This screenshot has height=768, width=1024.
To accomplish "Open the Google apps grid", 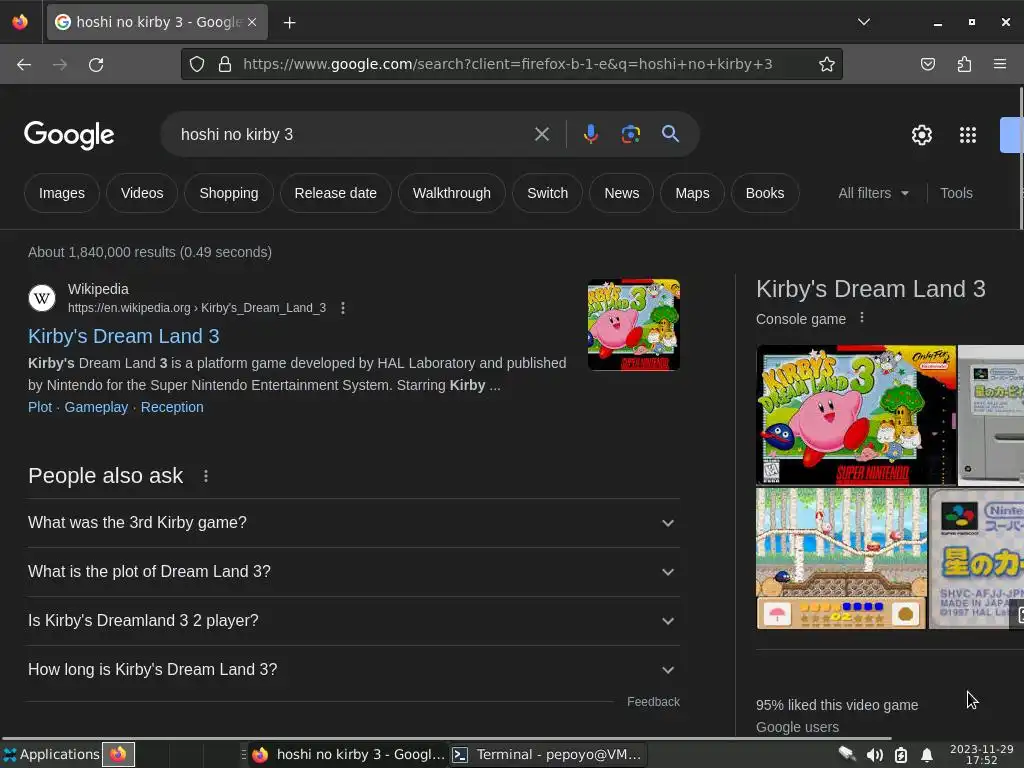I will (968, 135).
